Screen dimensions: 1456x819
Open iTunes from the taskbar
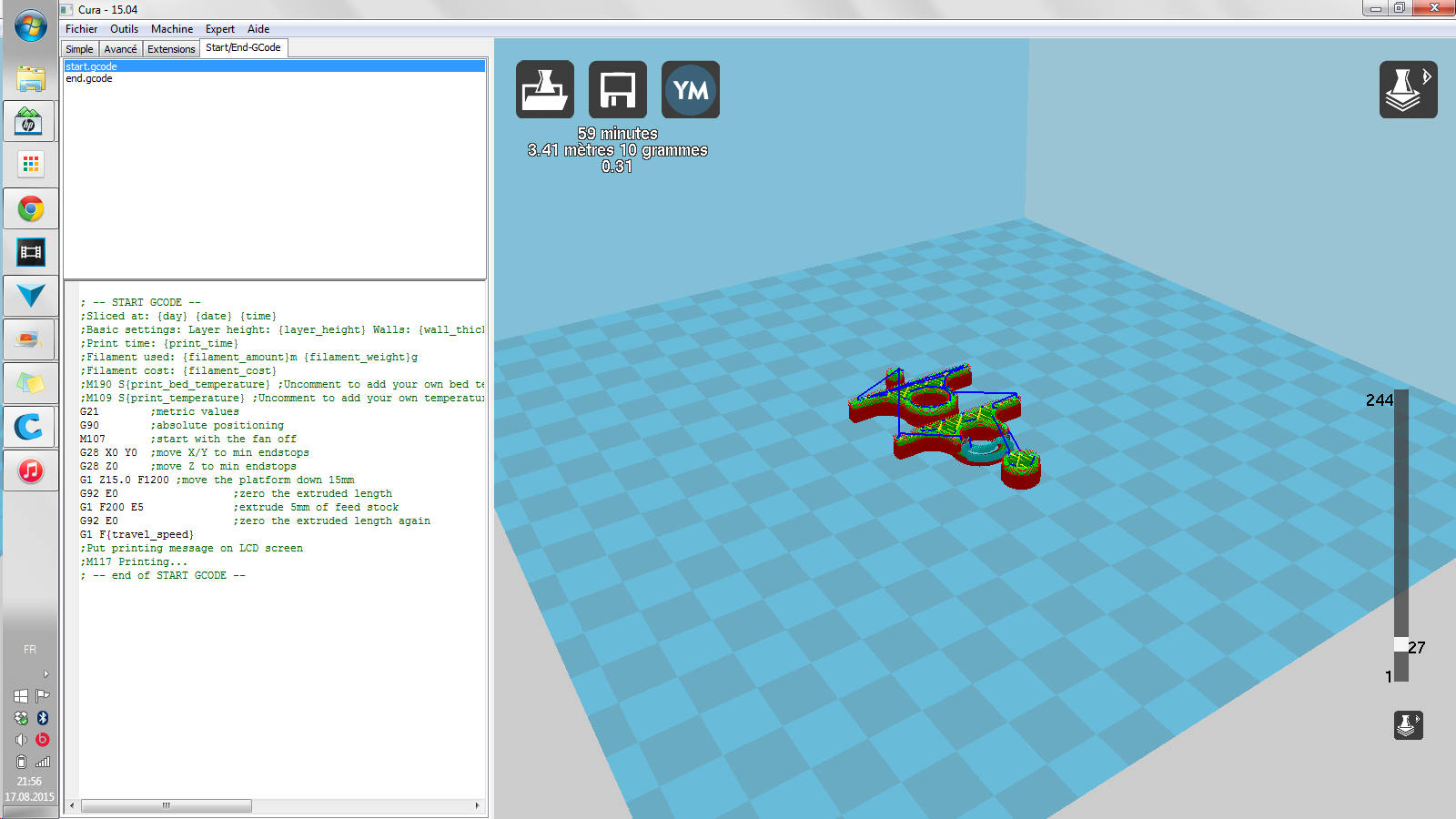pyautogui.click(x=30, y=470)
